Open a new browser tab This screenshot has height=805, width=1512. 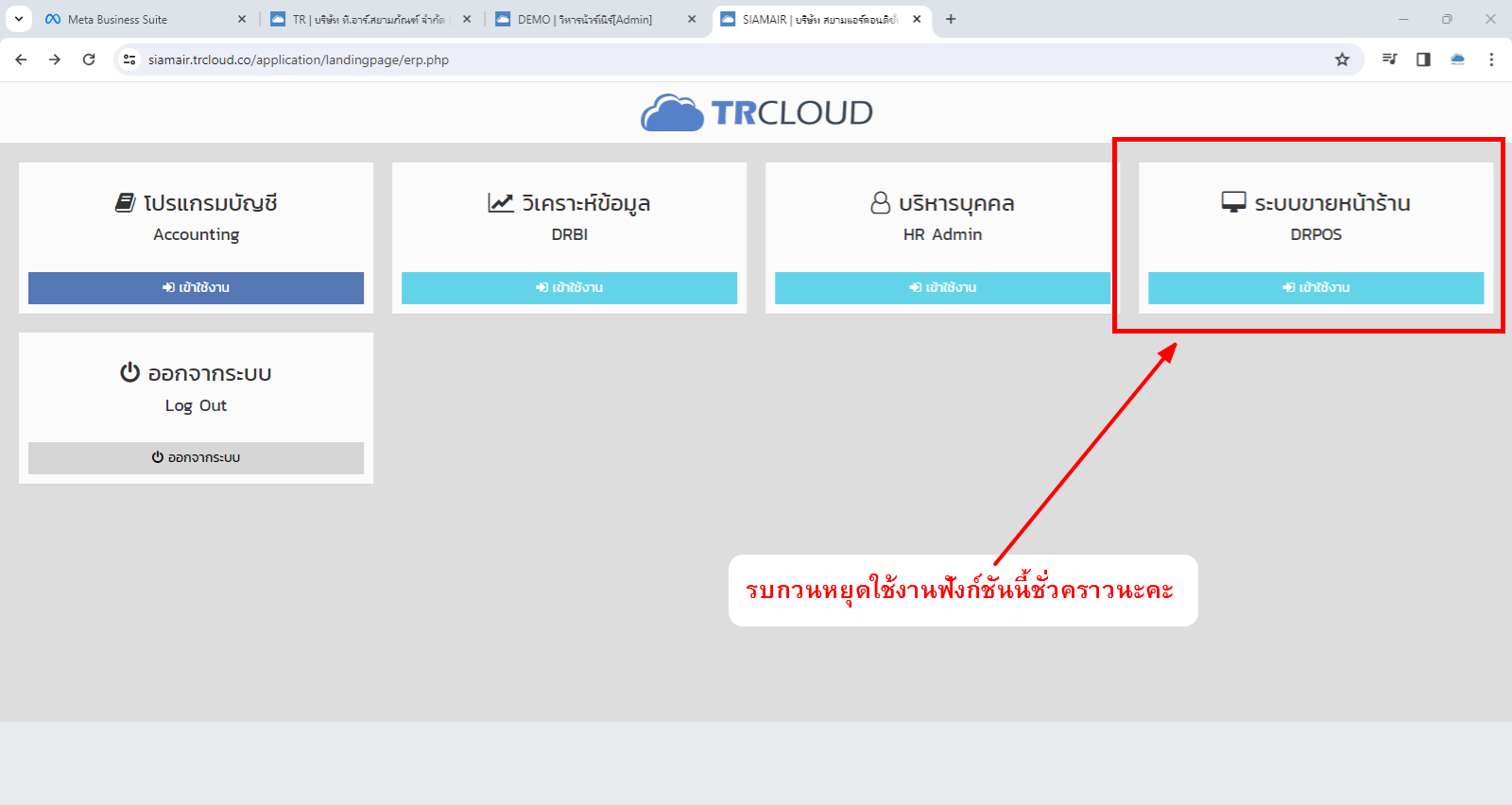951,19
